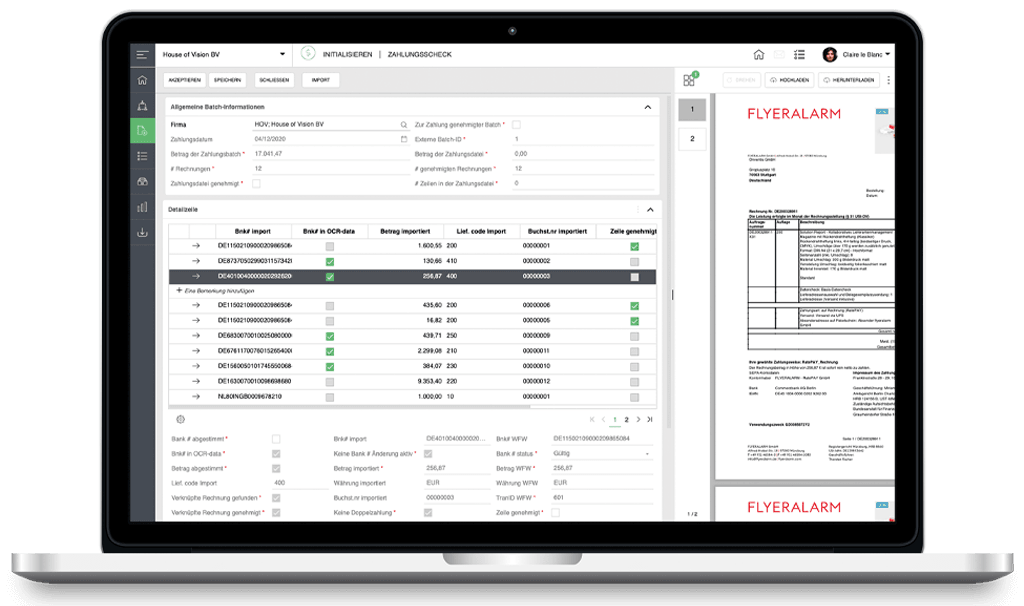Click the Akzeptieren button

(185, 80)
